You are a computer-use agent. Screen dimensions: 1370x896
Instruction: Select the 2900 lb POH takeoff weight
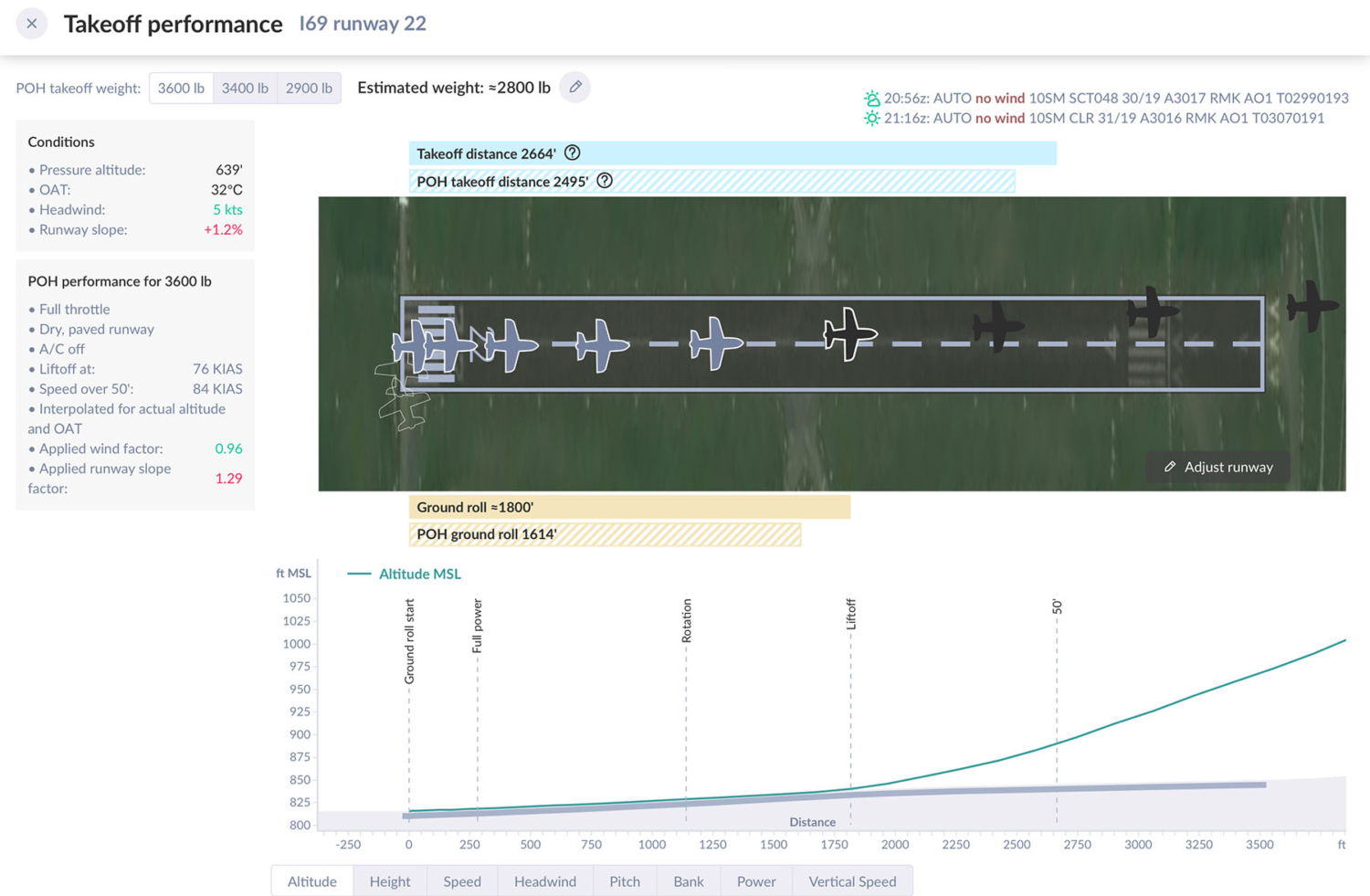point(308,88)
